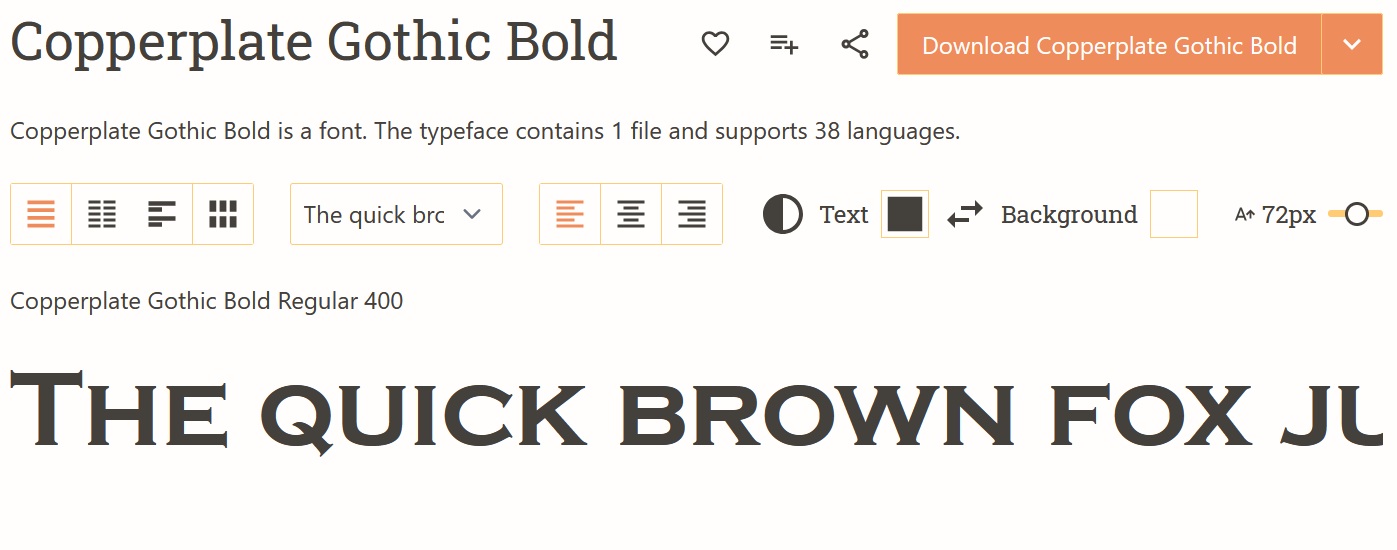This screenshot has height=550, width=1397.
Task: Share this font page
Action: click(x=855, y=44)
